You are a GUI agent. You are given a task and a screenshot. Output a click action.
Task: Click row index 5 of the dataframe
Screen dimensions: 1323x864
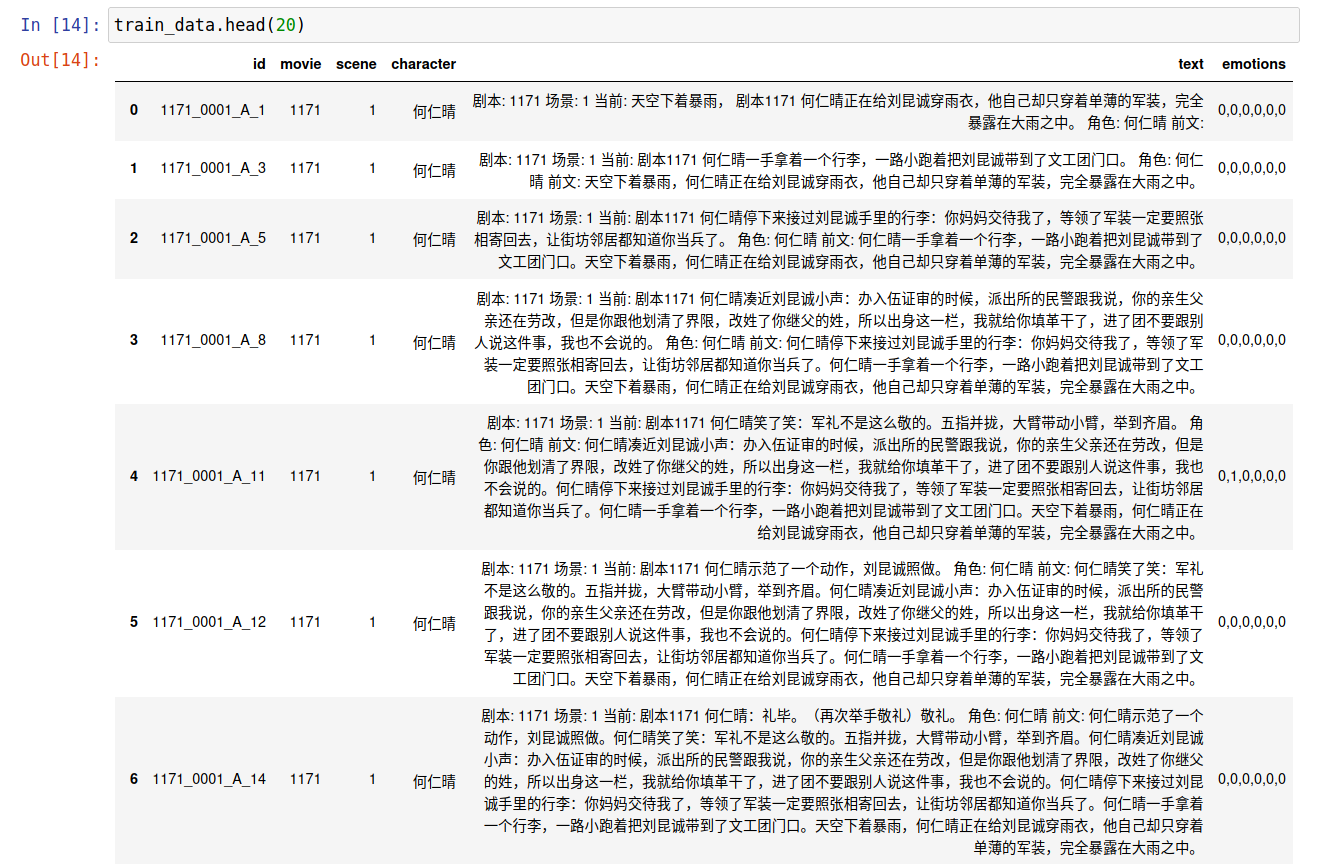tap(134, 623)
